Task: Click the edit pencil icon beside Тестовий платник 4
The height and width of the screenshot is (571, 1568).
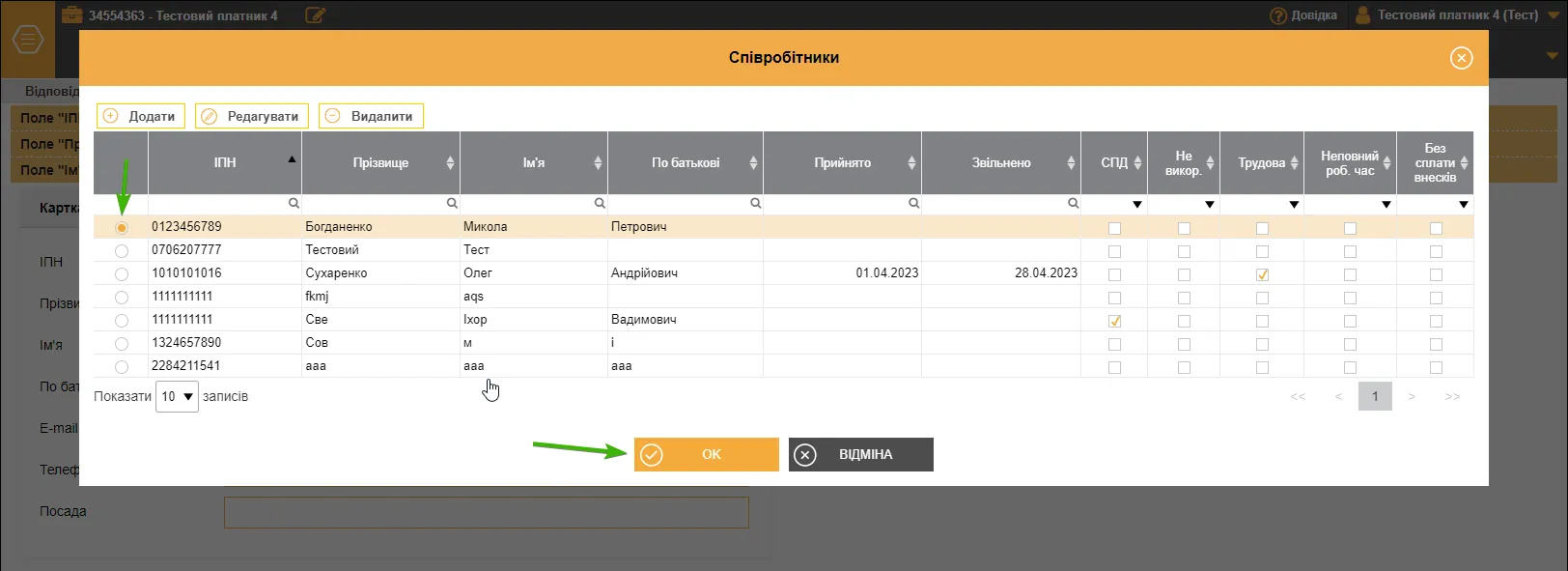Action: click(315, 15)
